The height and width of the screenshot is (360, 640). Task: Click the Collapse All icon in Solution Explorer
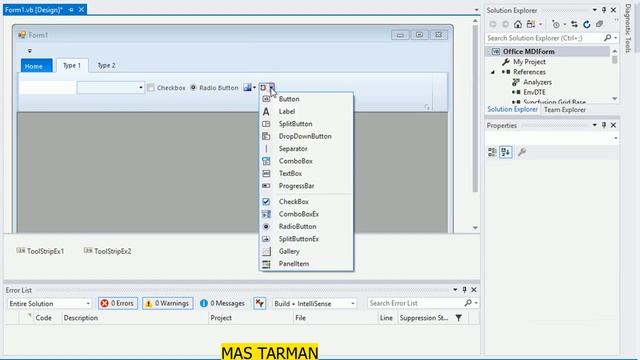click(x=599, y=24)
